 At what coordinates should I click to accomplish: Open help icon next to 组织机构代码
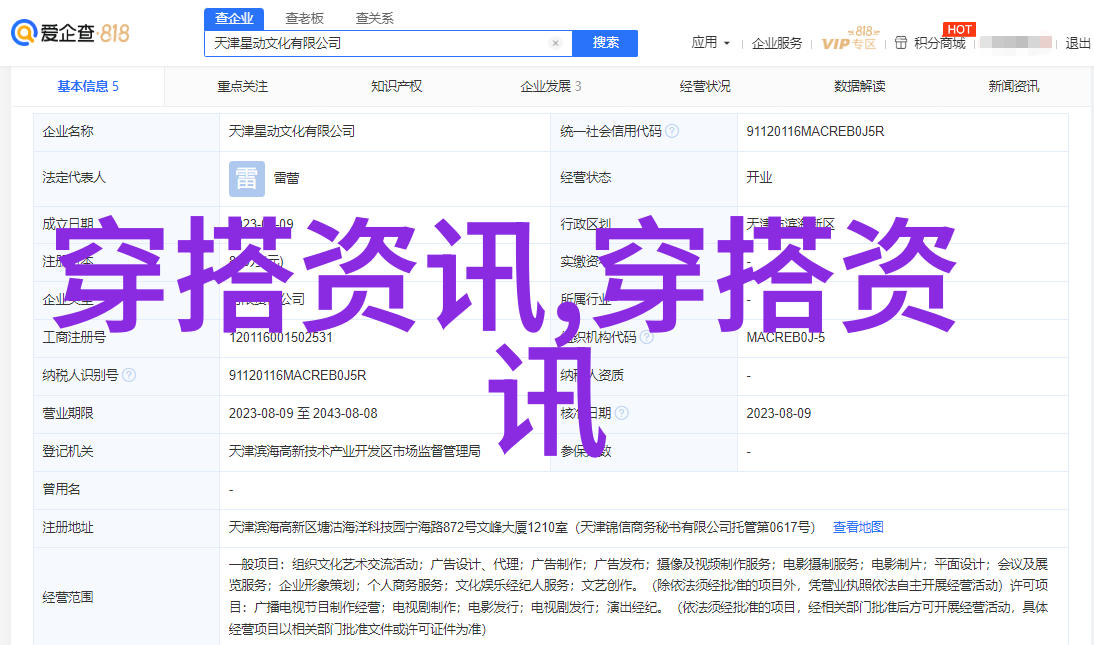pyautogui.click(x=647, y=337)
